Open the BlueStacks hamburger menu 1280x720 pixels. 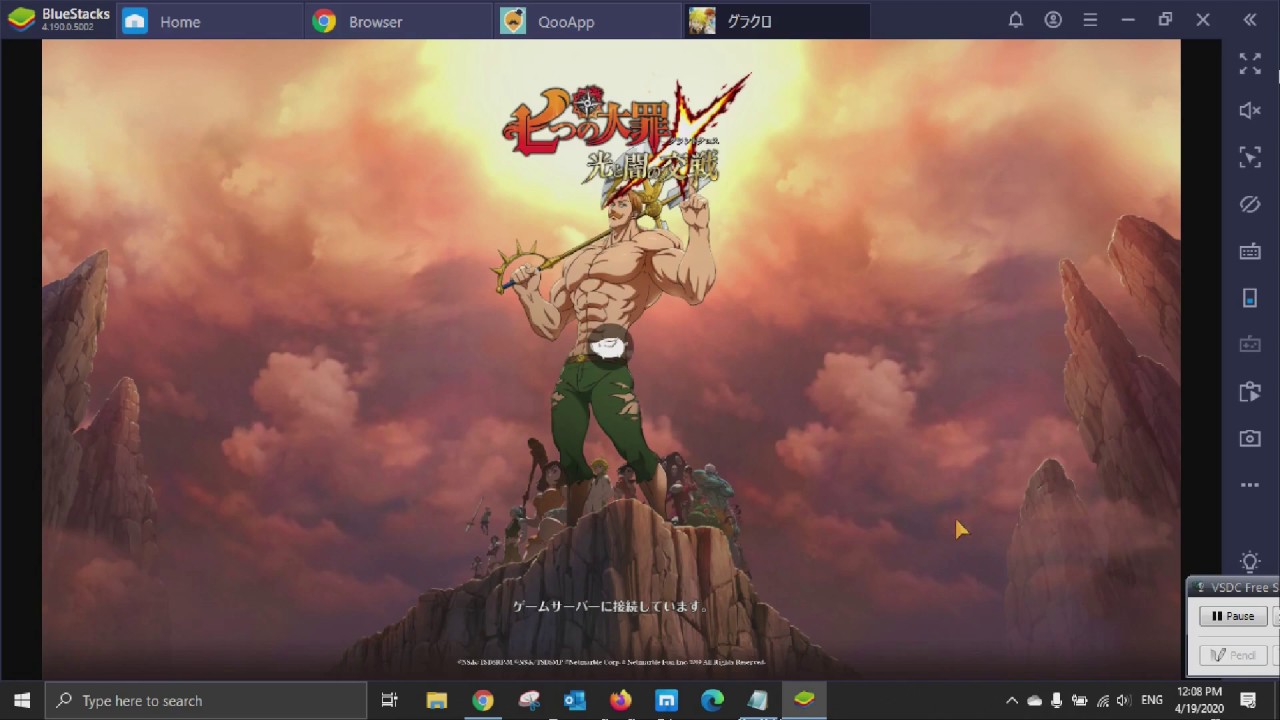click(1091, 20)
